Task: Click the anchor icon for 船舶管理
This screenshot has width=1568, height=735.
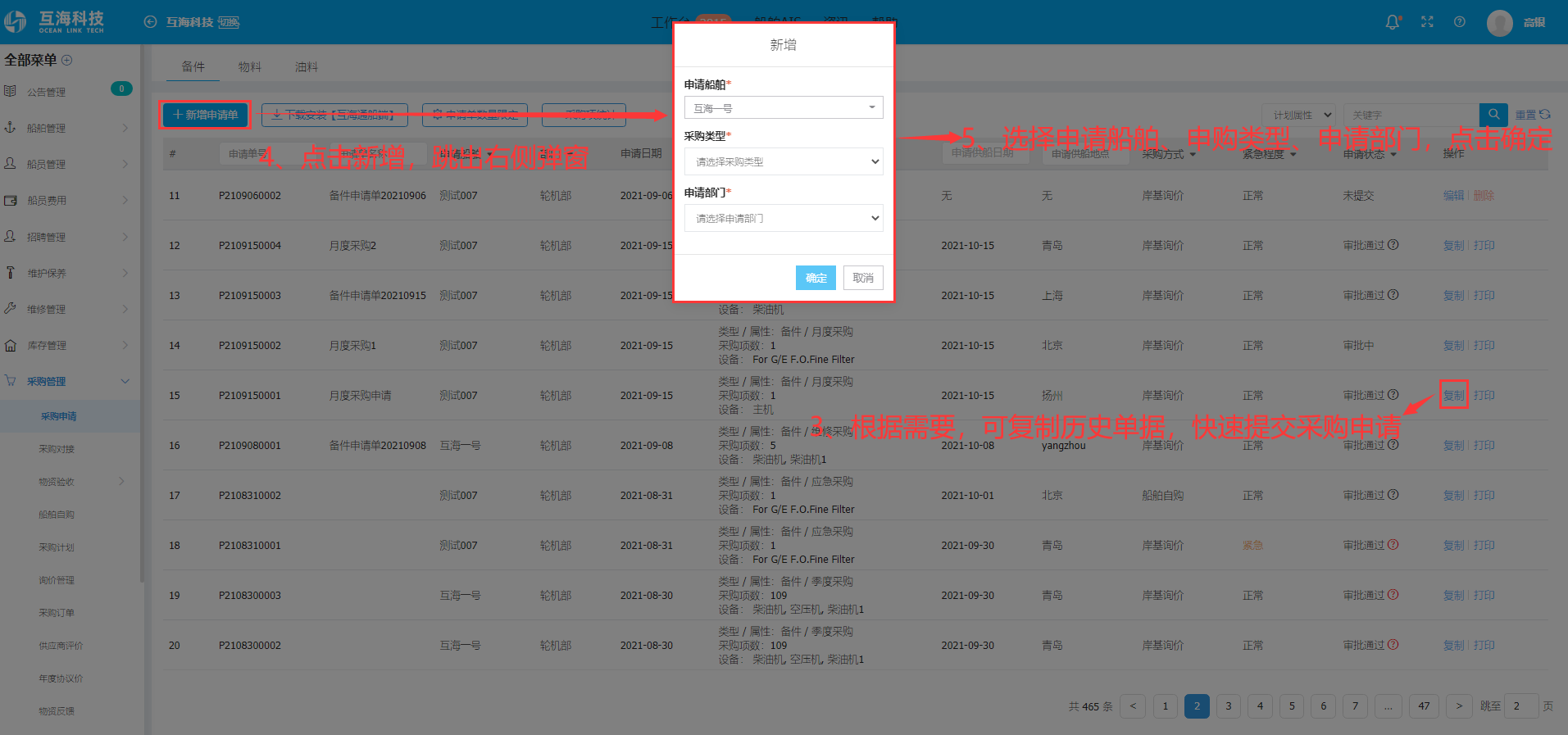Action: coord(10,127)
